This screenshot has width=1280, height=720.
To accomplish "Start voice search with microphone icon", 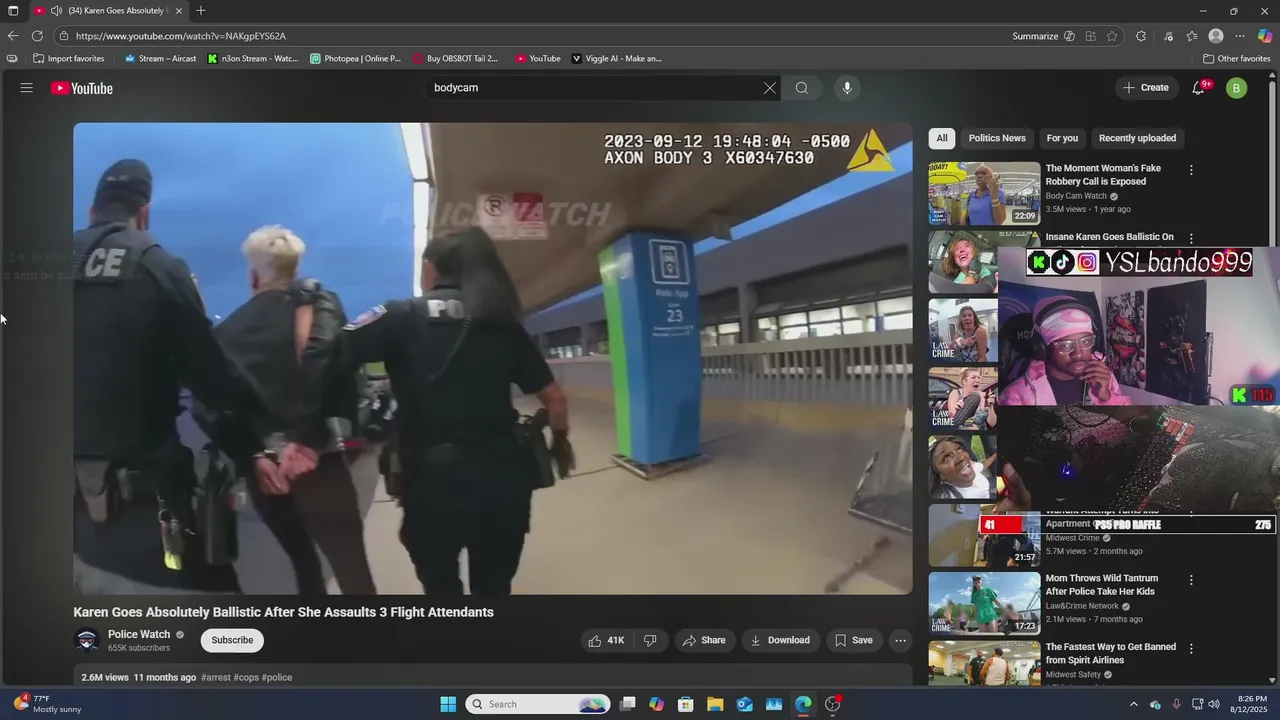I will [847, 88].
